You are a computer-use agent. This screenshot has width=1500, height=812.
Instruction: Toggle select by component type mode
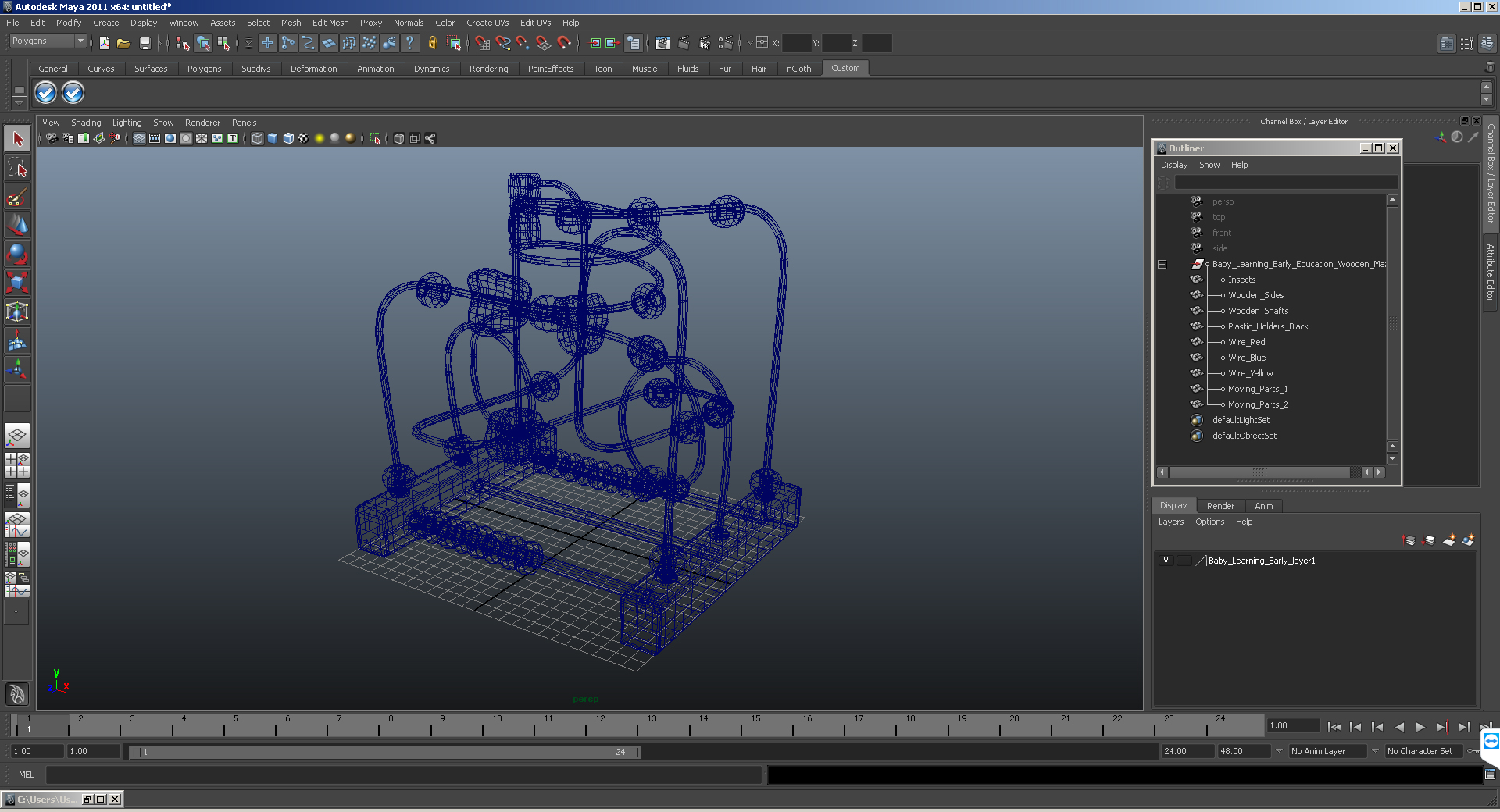tap(223, 43)
